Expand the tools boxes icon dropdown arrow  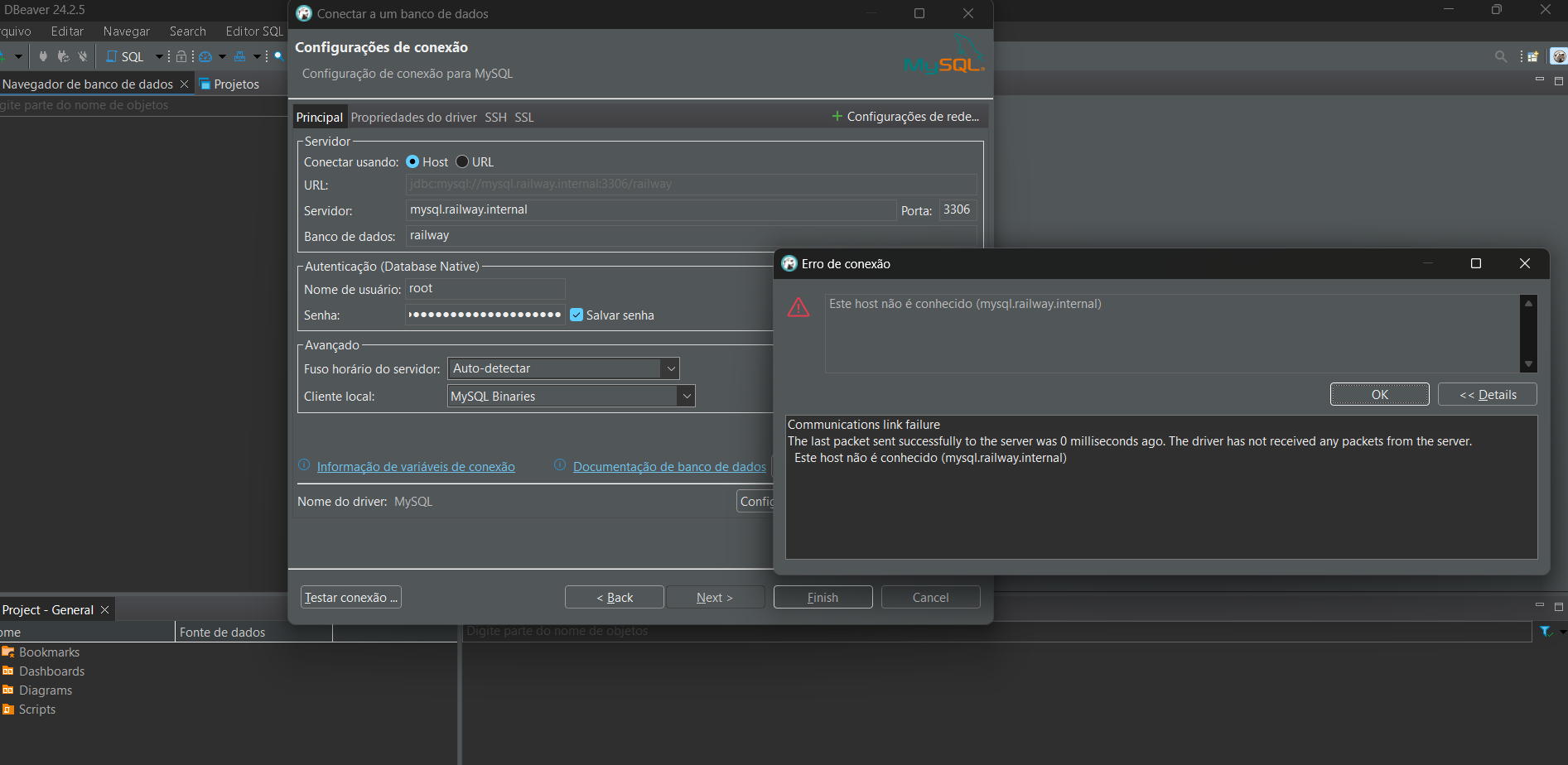[257, 56]
